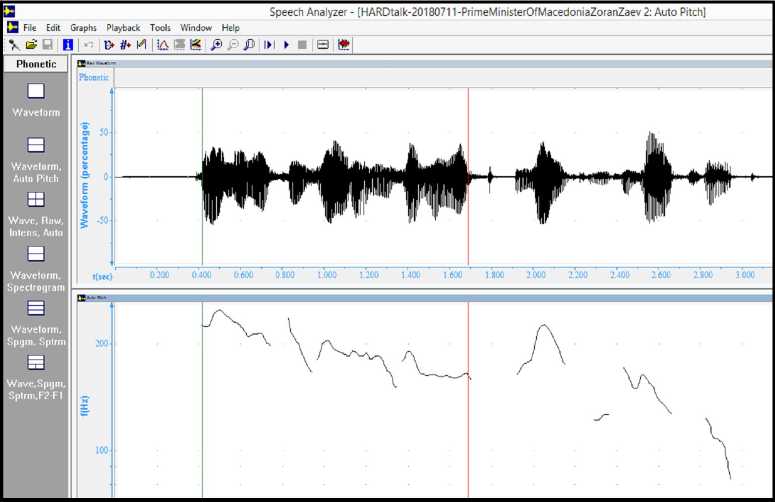The image size is (775, 502).
Task: Switch to Waveform, Spectrogram layout
Action: coord(36,254)
